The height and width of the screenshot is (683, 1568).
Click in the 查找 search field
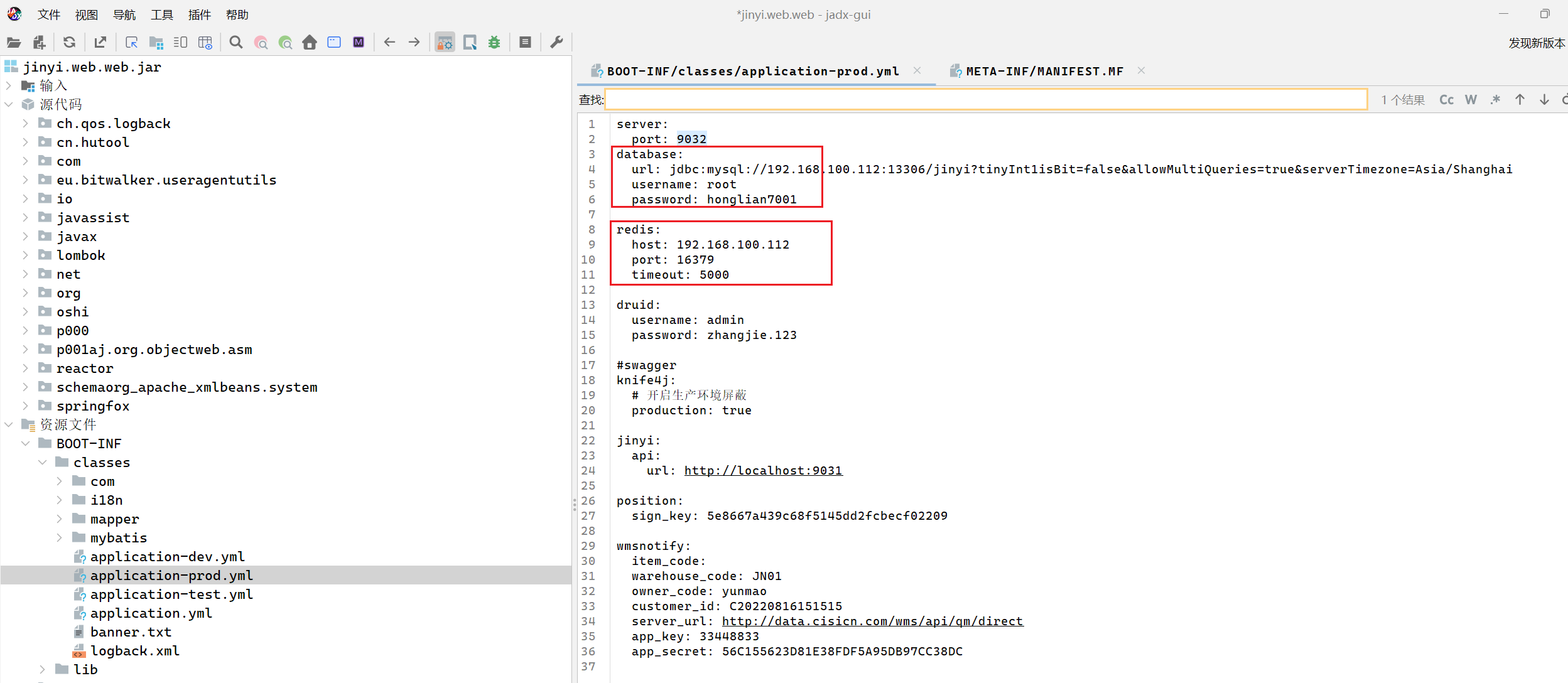click(986, 100)
